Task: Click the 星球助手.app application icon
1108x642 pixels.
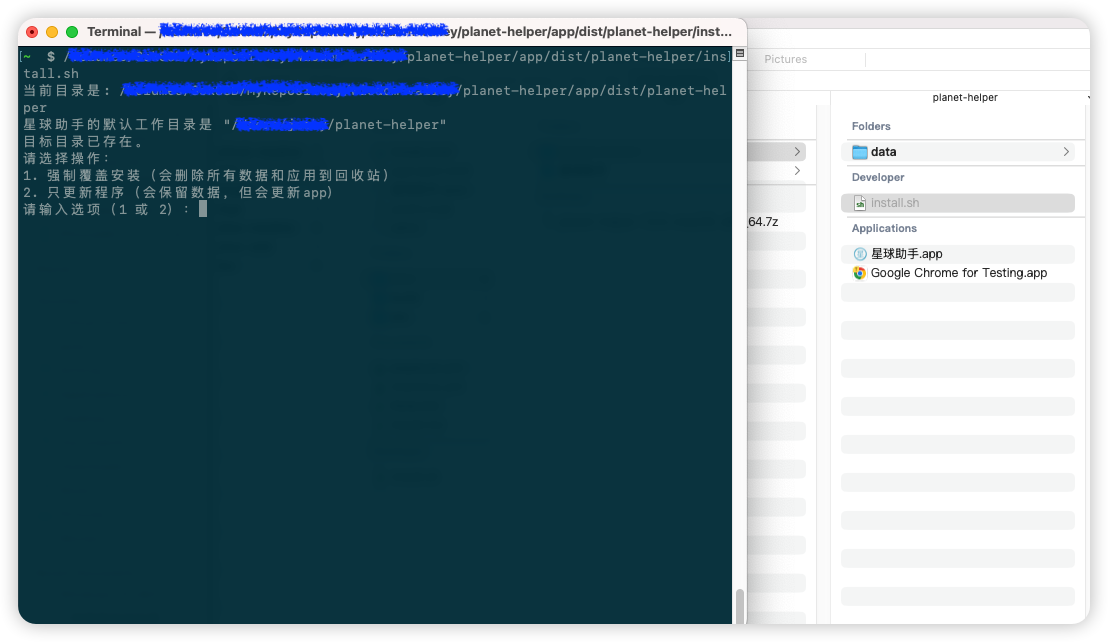Action: (860, 254)
